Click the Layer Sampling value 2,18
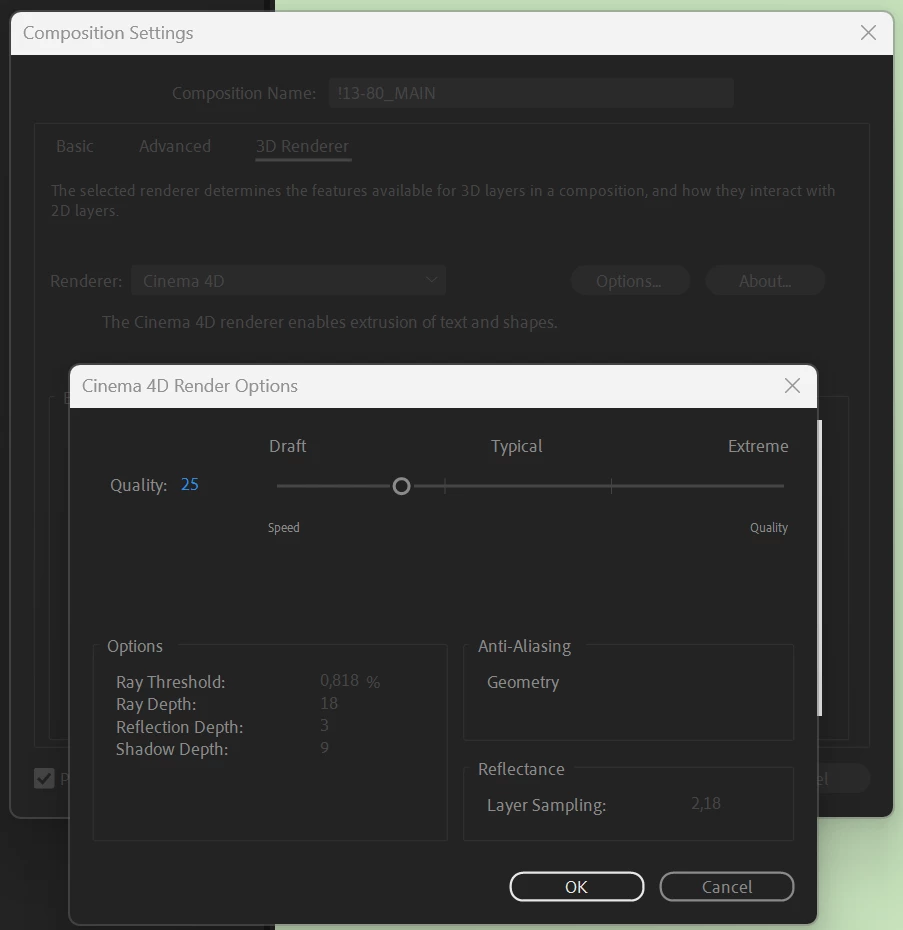The height and width of the screenshot is (930, 903). (x=706, y=804)
